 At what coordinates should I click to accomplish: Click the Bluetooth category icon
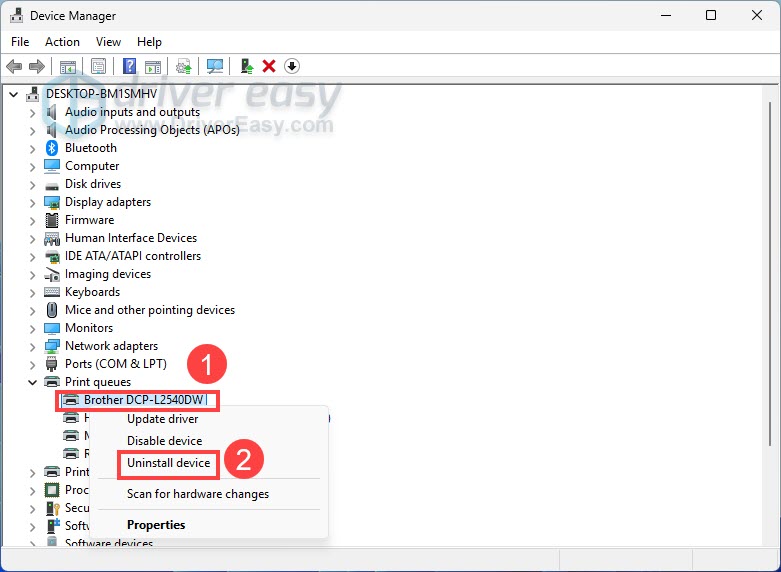click(52, 148)
